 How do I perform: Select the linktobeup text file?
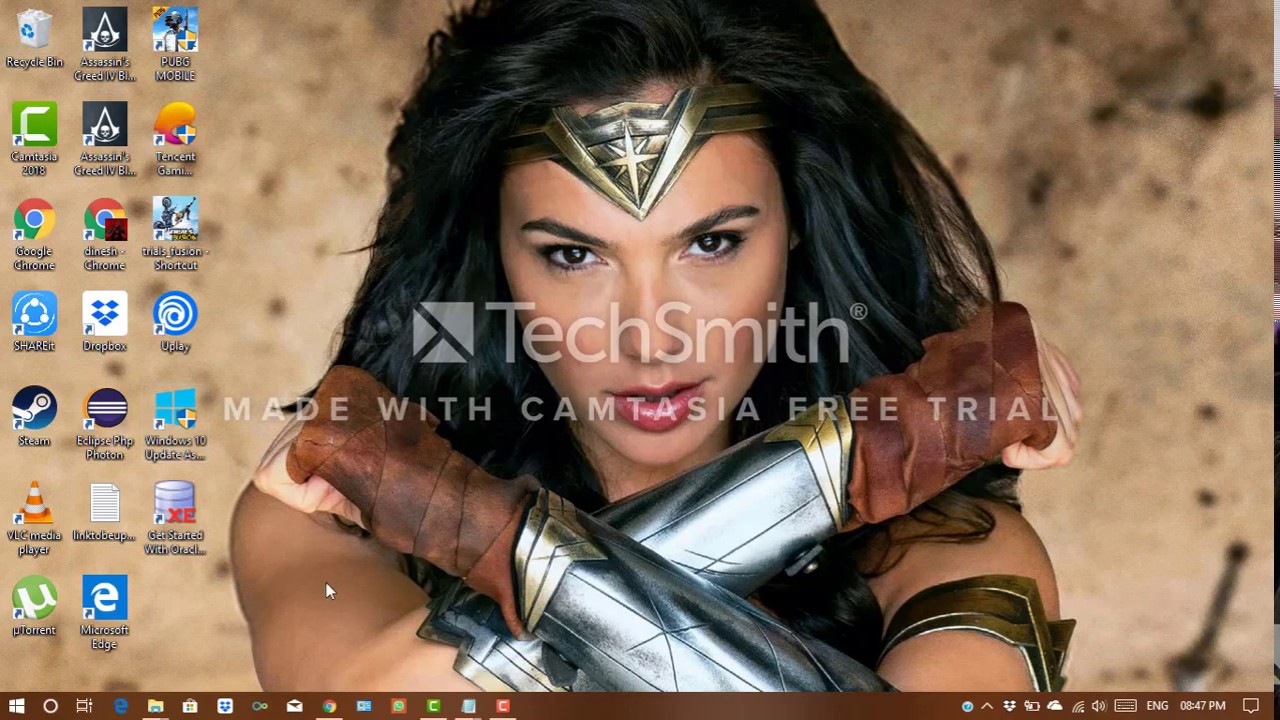105,512
